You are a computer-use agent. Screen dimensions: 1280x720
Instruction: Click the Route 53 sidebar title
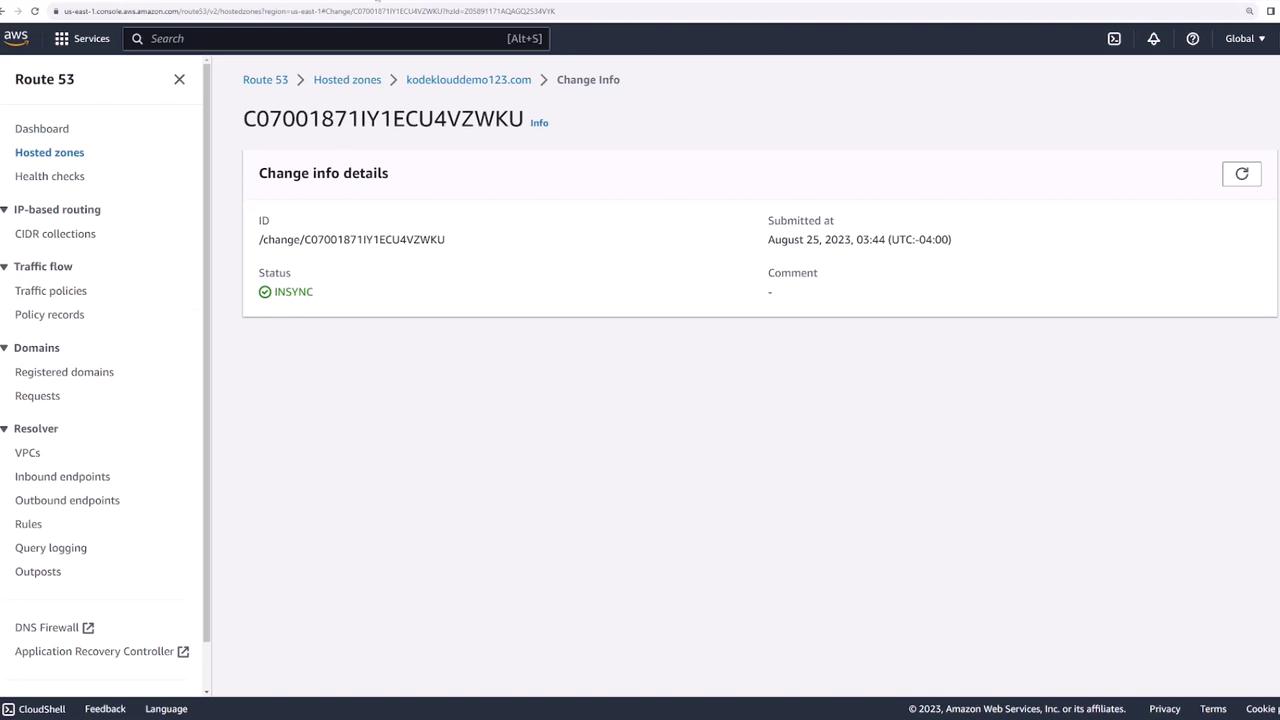(45, 79)
